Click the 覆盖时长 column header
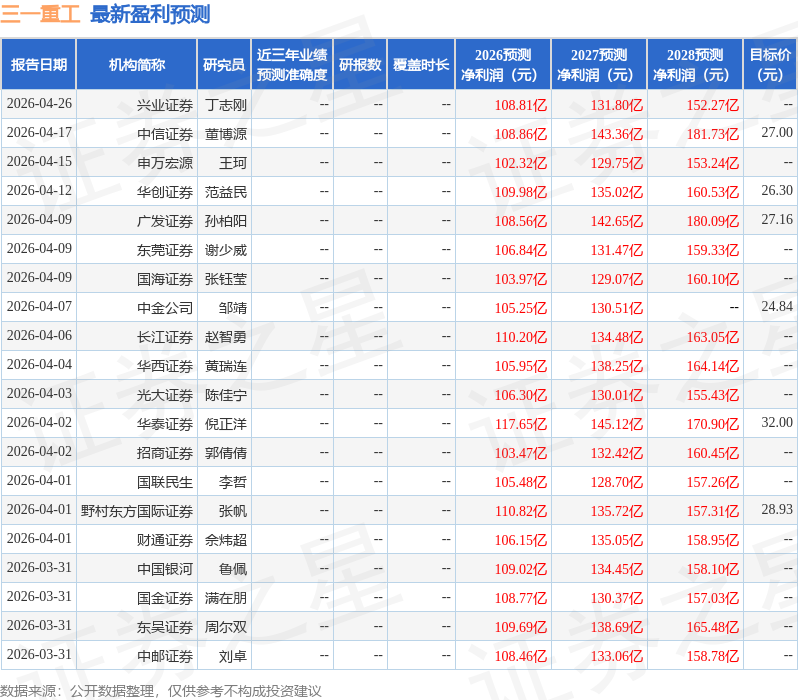This screenshot has height=700, width=798. 421,65
